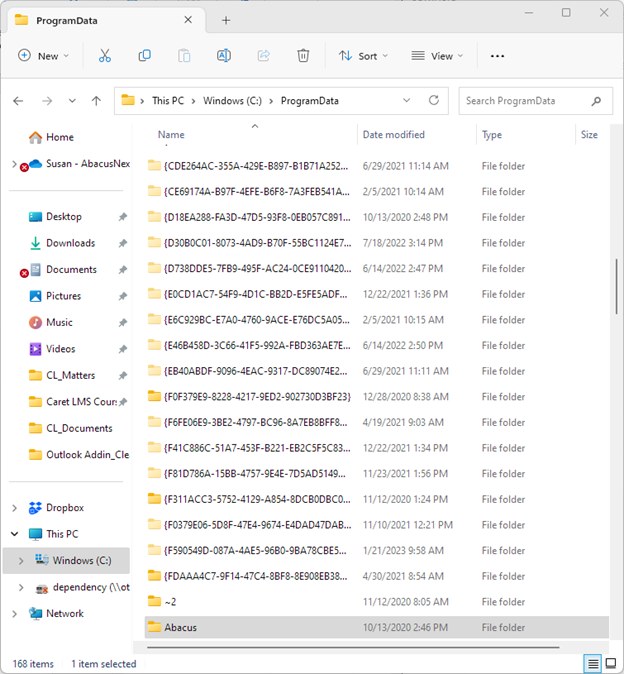Click Windows (C:) in address breadcrumb
This screenshot has height=674, width=624.
232,101
